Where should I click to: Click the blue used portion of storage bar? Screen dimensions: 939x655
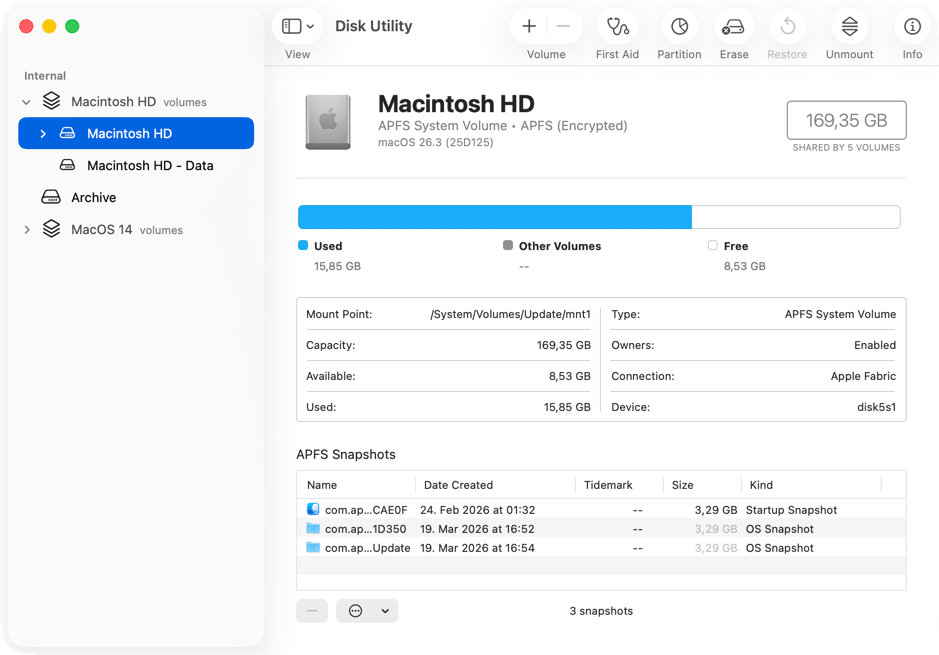pyautogui.click(x=495, y=217)
